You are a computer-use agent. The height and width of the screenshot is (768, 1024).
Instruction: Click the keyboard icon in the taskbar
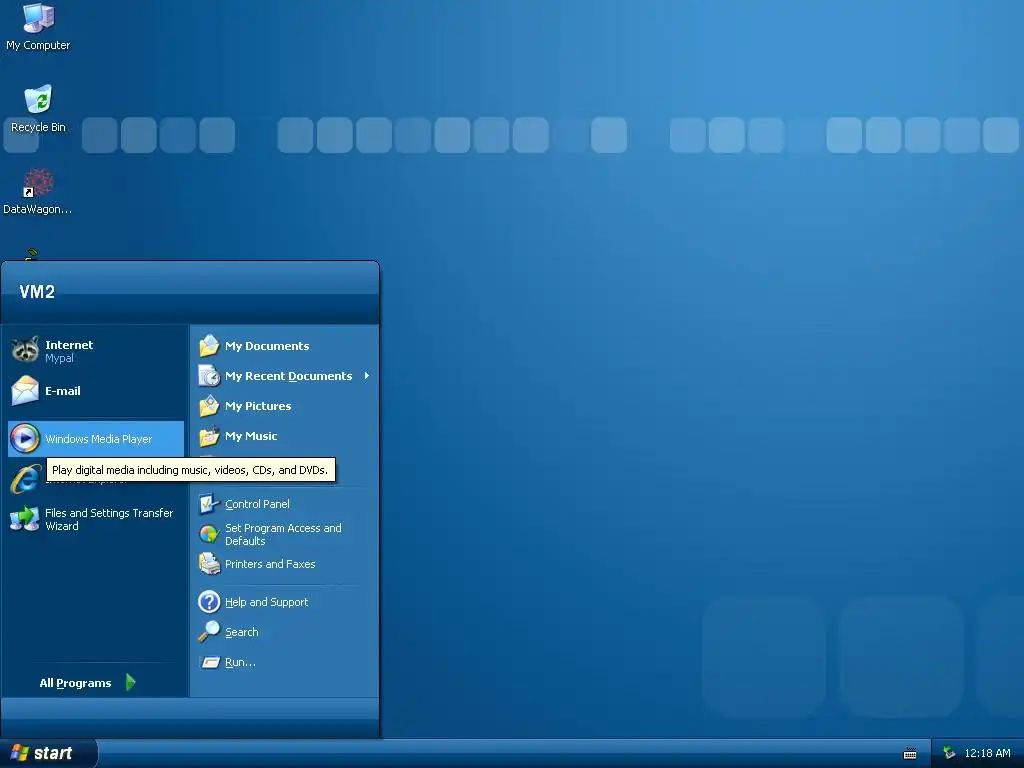(x=910, y=754)
